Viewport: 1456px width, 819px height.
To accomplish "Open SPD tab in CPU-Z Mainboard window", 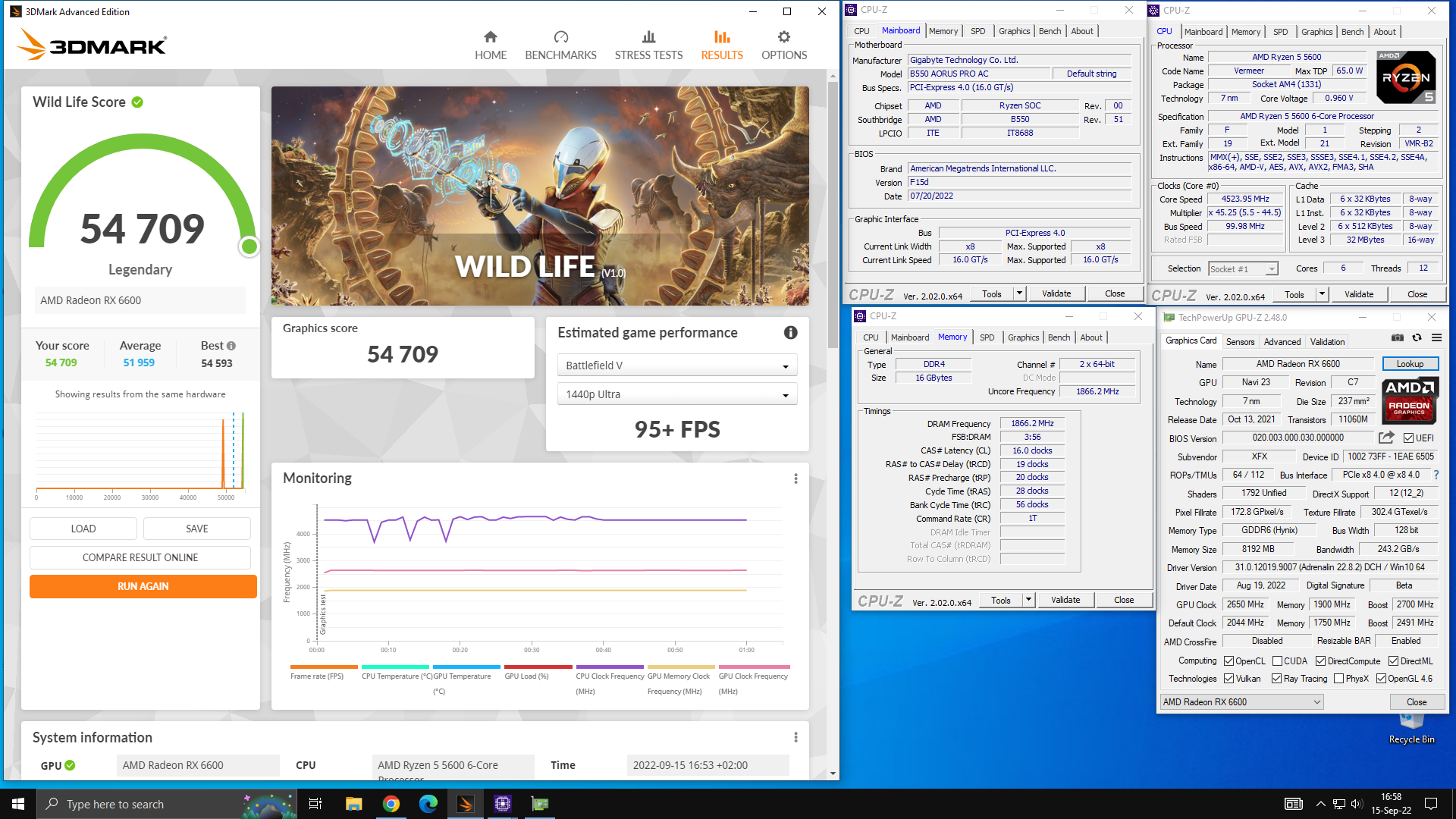I will tap(978, 31).
